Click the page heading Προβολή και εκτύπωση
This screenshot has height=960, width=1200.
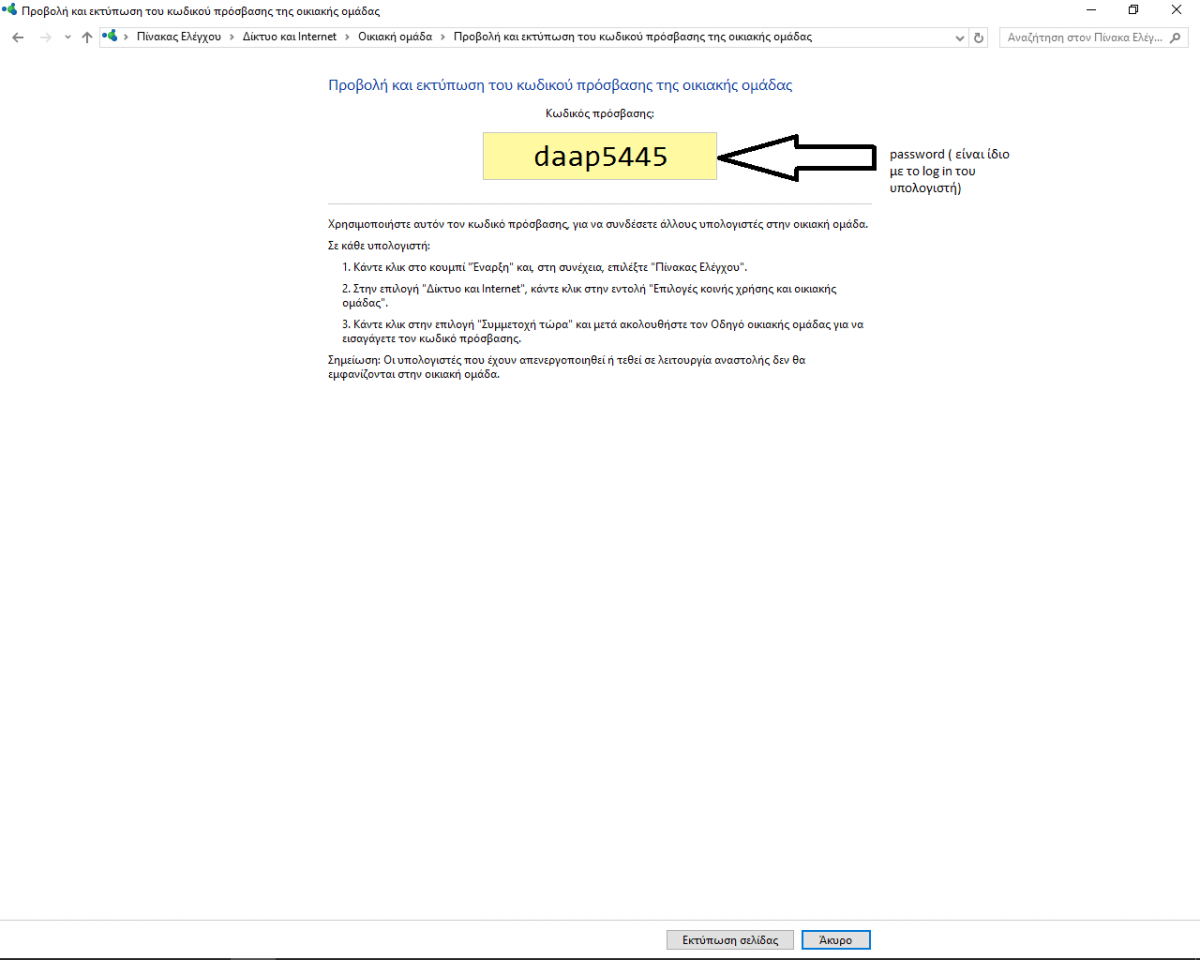[x=560, y=85]
